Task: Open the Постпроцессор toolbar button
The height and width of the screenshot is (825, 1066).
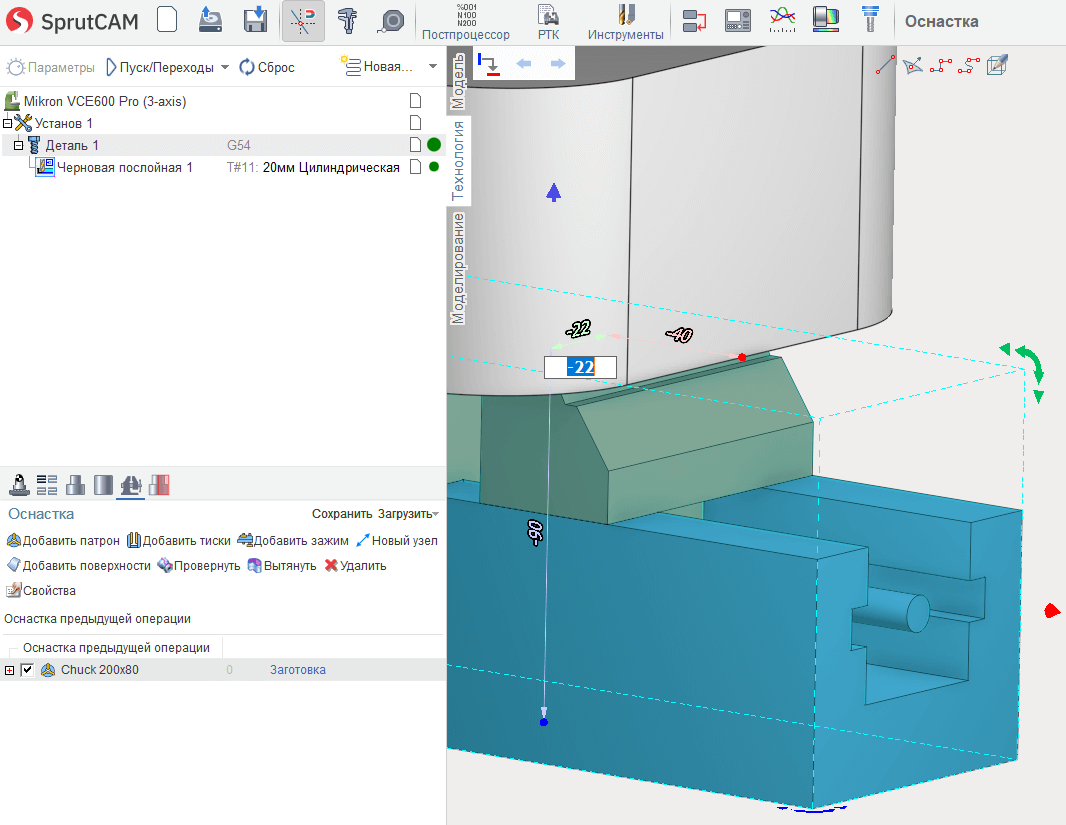Action: click(x=465, y=22)
